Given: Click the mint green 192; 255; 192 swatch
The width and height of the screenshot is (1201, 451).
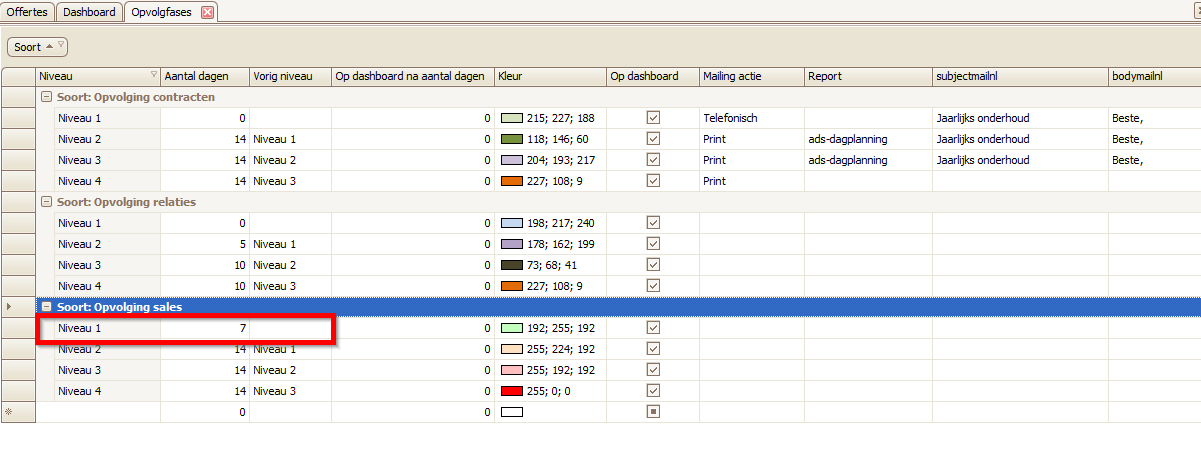Looking at the screenshot, I should pos(512,328).
